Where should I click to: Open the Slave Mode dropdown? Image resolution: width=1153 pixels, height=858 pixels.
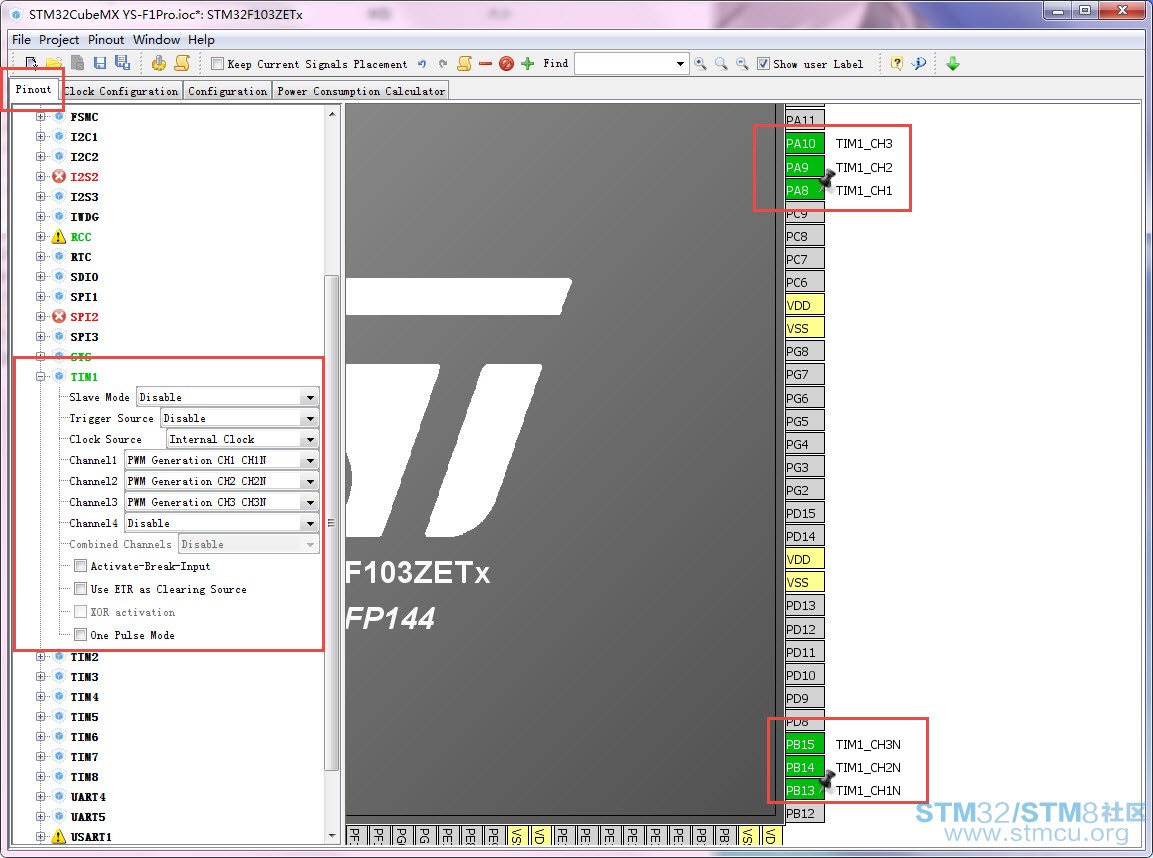pyautogui.click(x=310, y=397)
